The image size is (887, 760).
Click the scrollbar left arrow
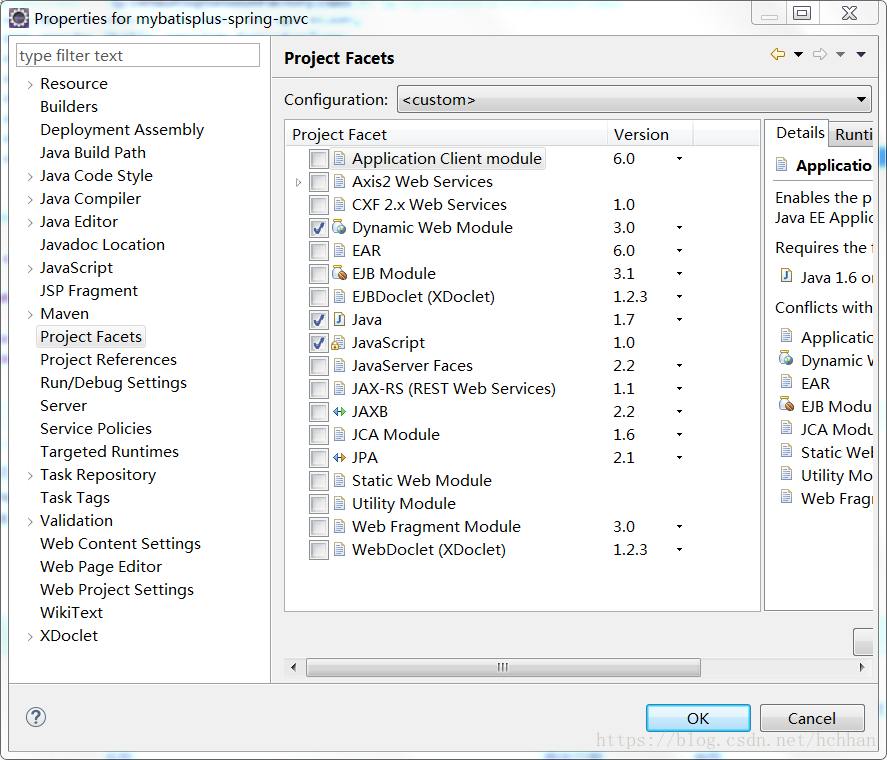click(x=293, y=667)
